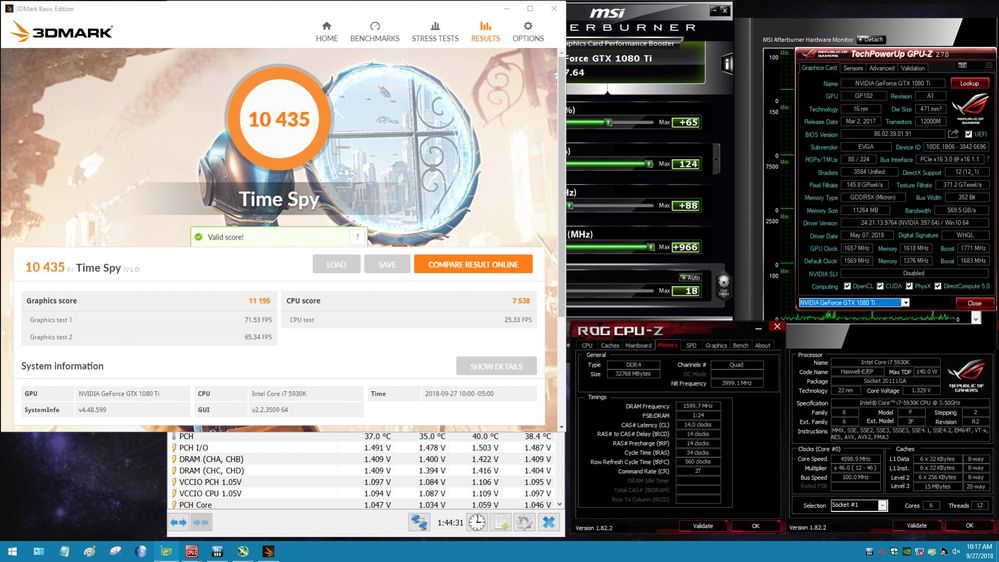Click Show Details button in 3DMark
The height and width of the screenshot is (562, 999).
496,366
